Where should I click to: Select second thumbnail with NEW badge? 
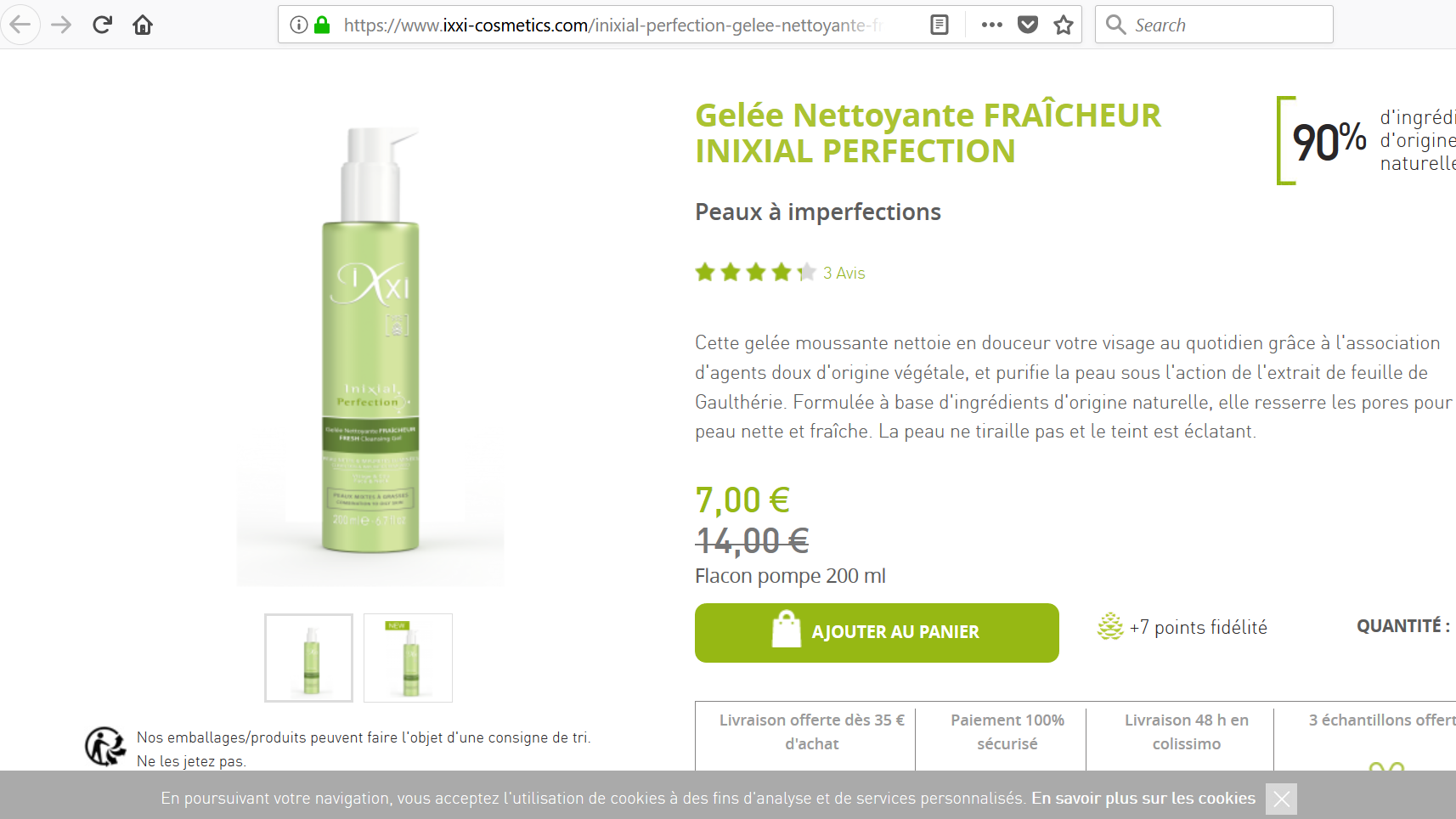click(408, 658)
